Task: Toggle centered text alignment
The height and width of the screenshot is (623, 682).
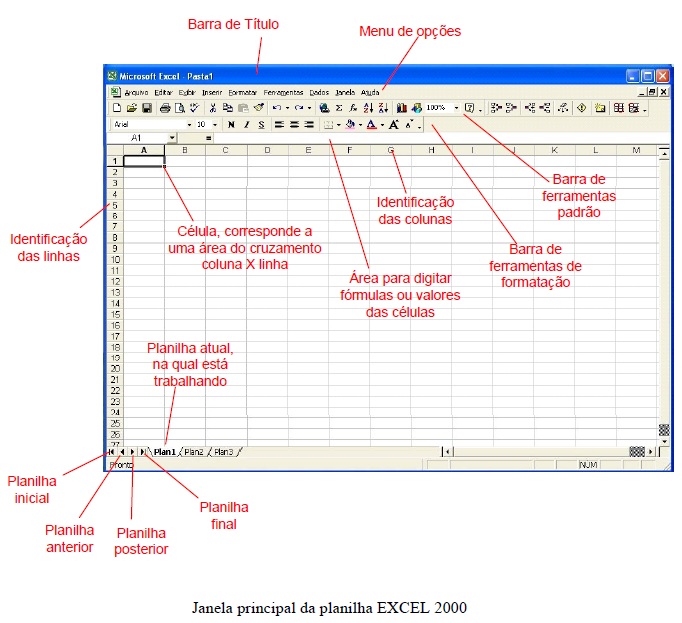Action: coord(294,125)
